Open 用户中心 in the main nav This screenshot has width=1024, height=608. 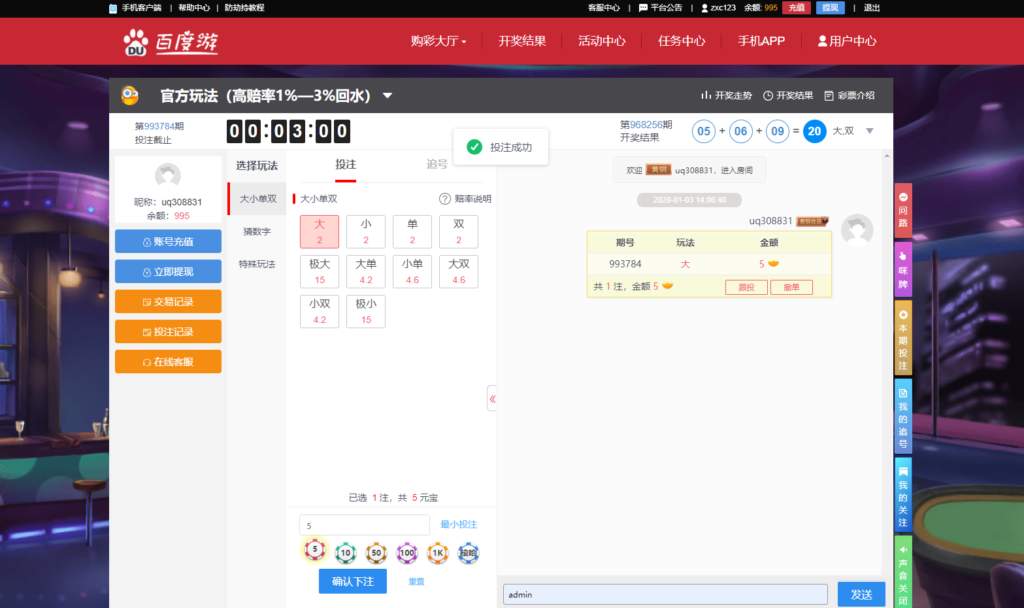click(847, 41)
